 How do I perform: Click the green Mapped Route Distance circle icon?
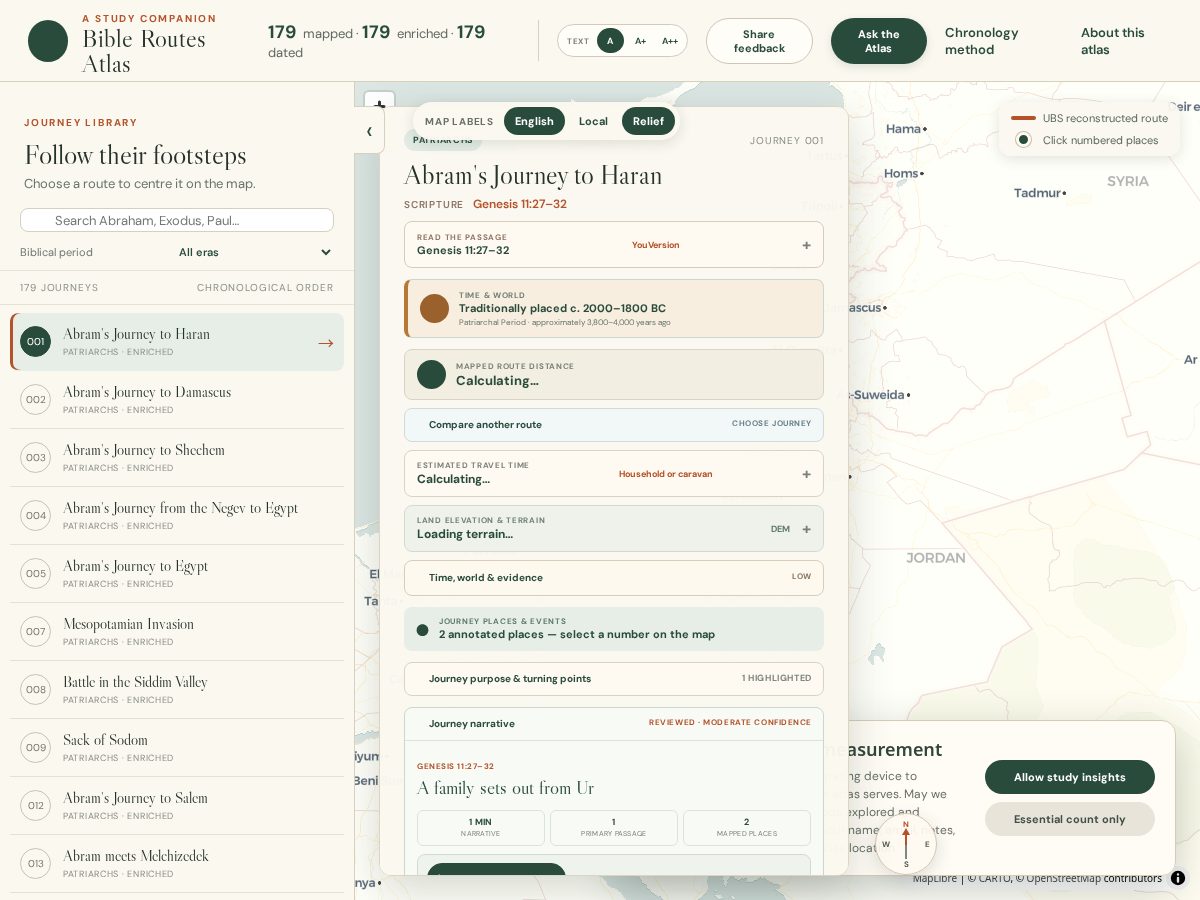tap(431, 375)
